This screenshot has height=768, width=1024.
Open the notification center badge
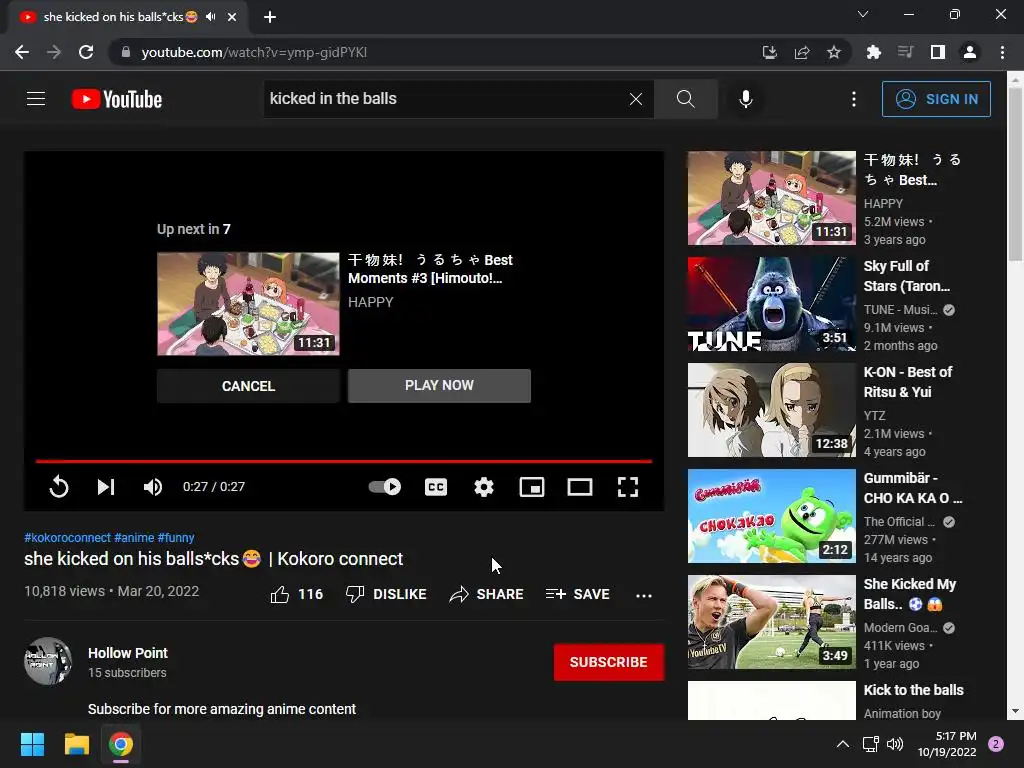coord(996,744)
